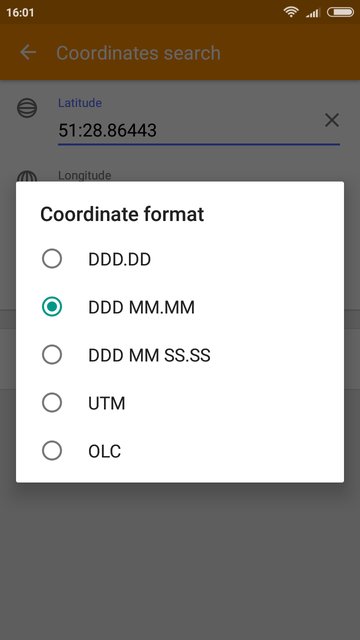360x640 pixels.
Task: Tap the 16:01 clock in status bar
Action: pos(20,13)
